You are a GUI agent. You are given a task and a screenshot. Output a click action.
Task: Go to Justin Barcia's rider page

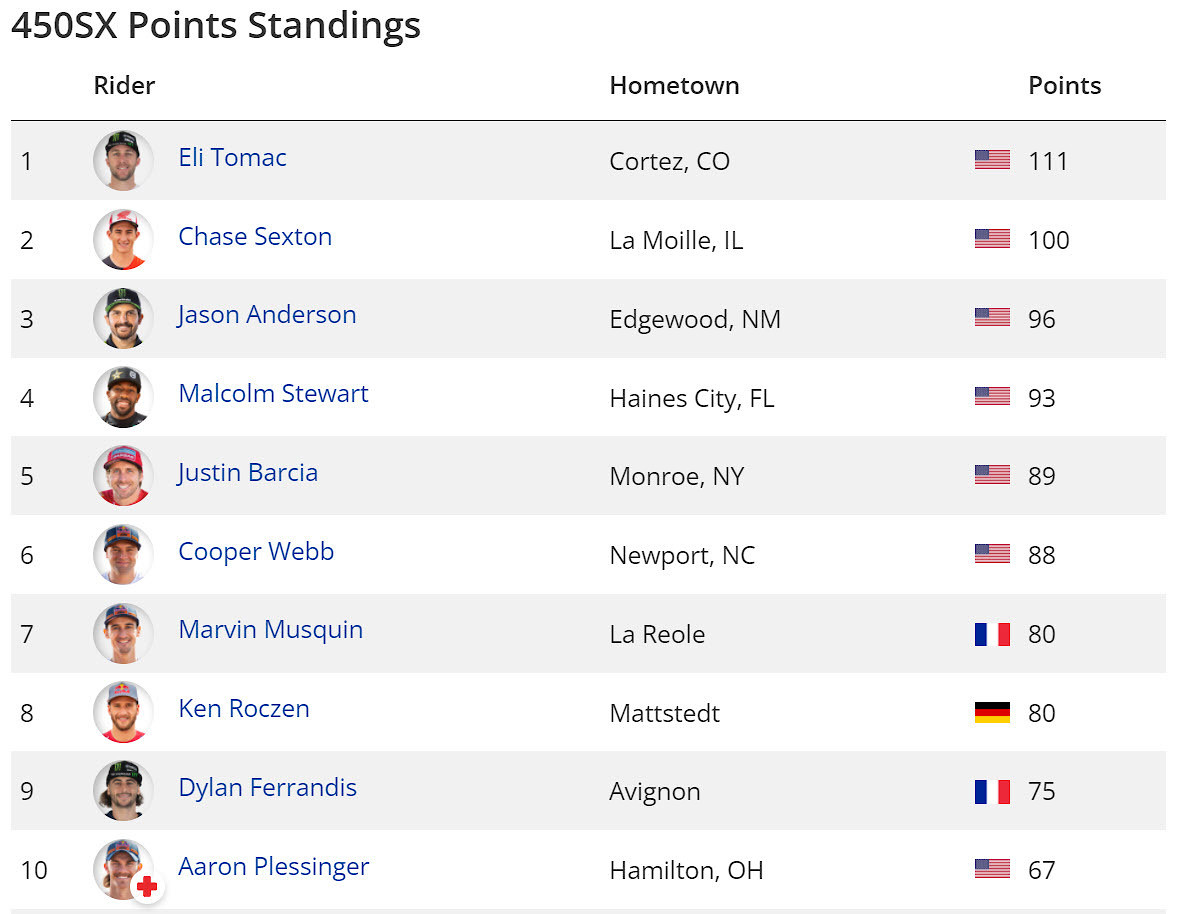click(248, 472)
